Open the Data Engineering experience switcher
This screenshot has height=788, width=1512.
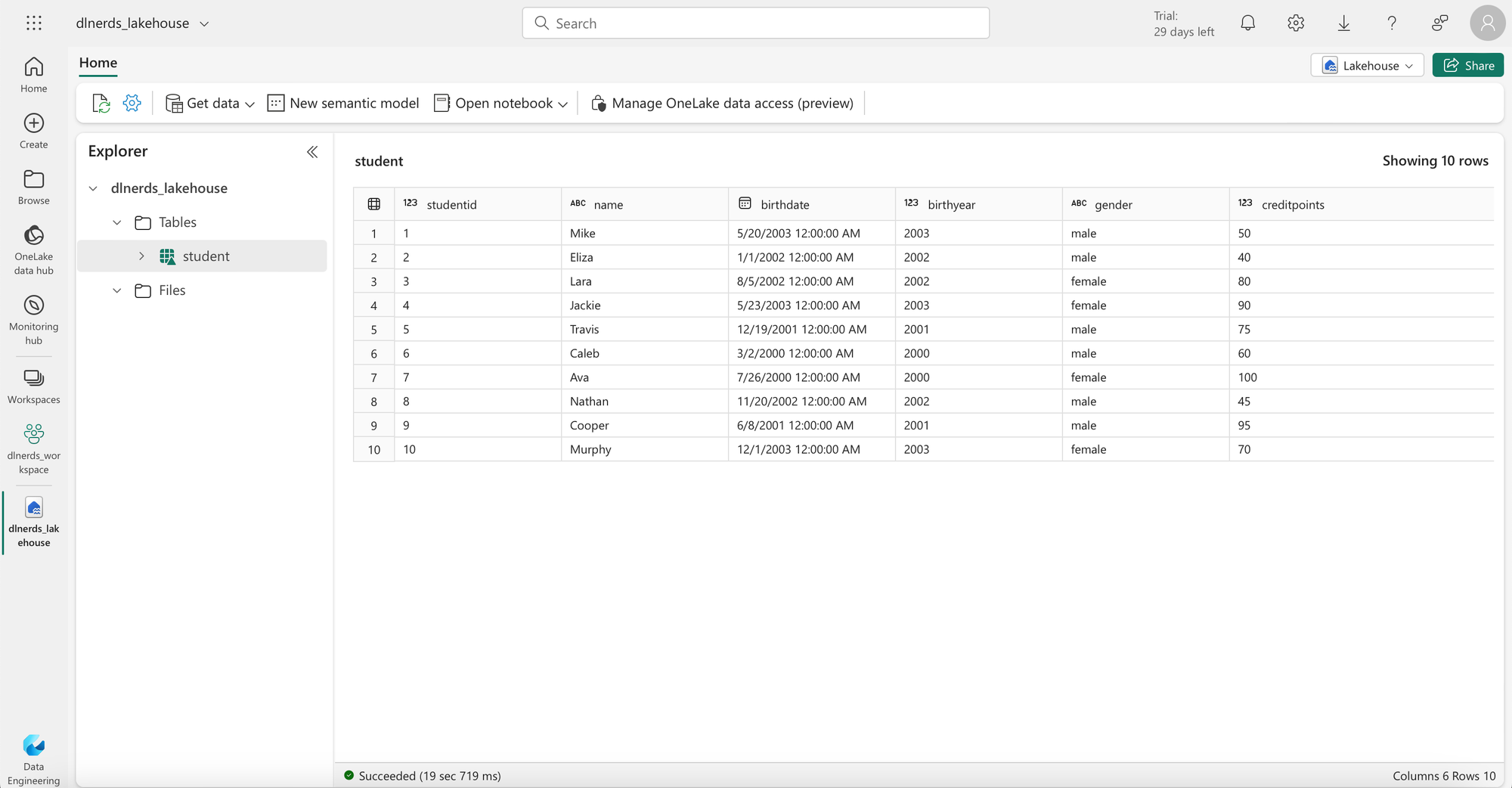pyautogui.click(x=34, y=759)
